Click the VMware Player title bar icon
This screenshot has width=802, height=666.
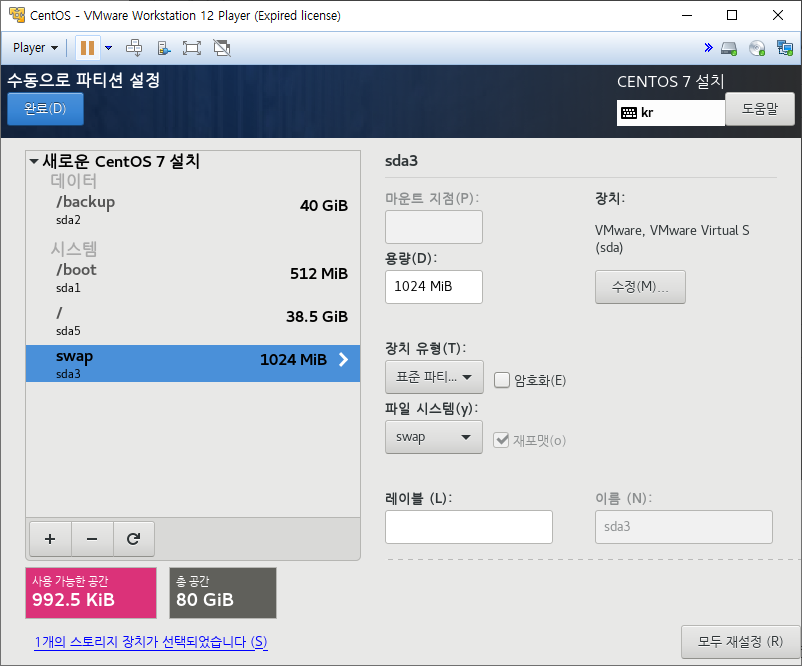[x=16, y=15]
